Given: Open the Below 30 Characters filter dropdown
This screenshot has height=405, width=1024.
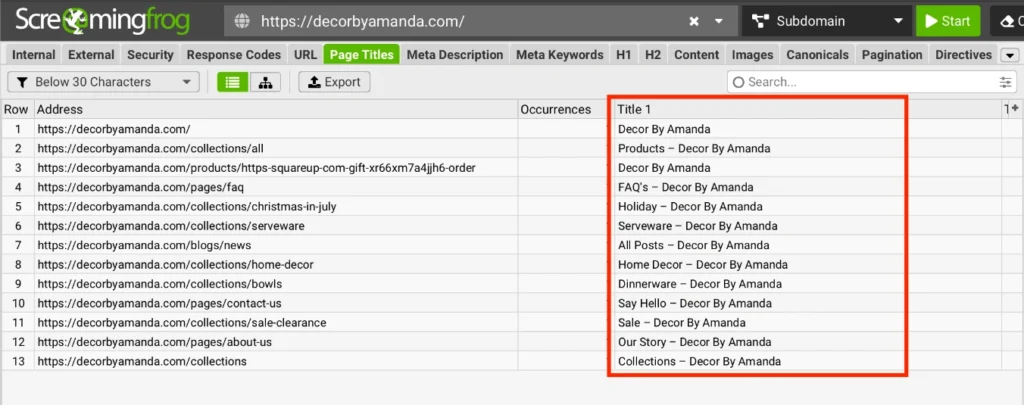Looking at the screenshot, I should [103, 82].
